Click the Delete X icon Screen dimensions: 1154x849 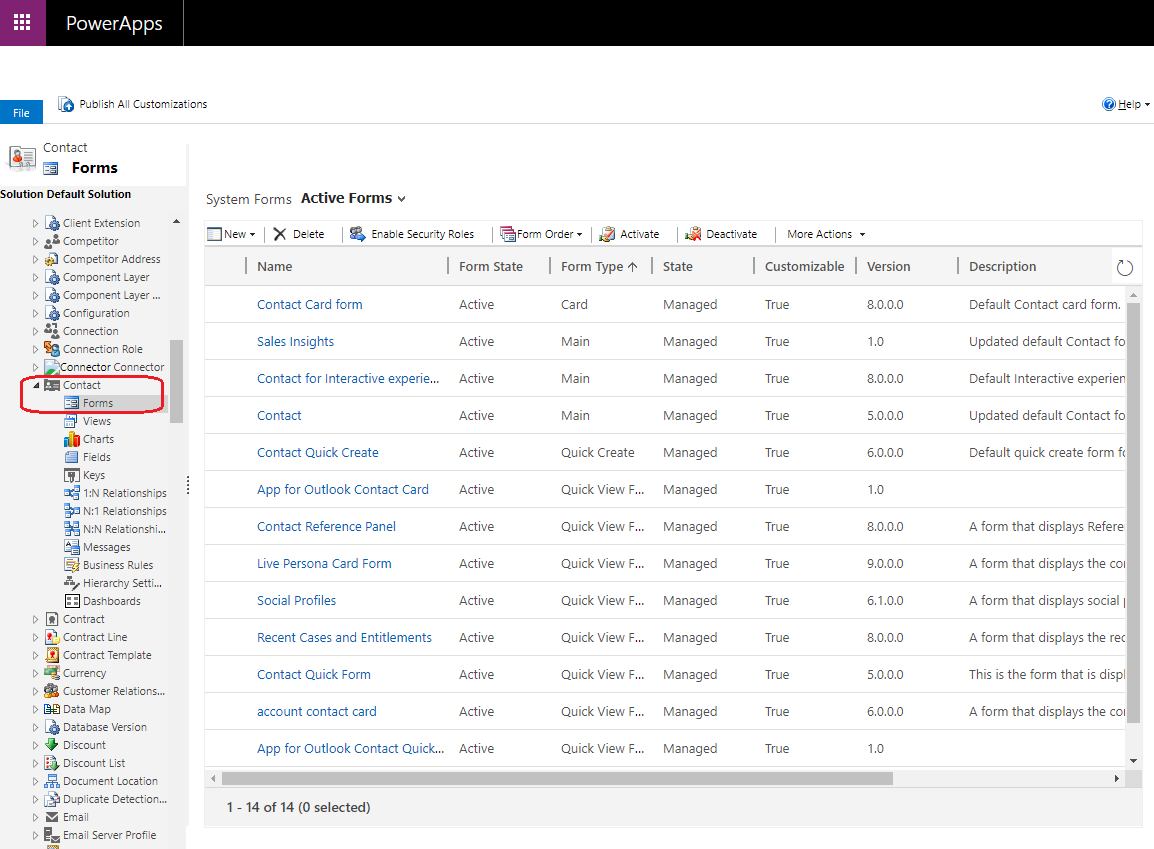(x=280, y=234)
